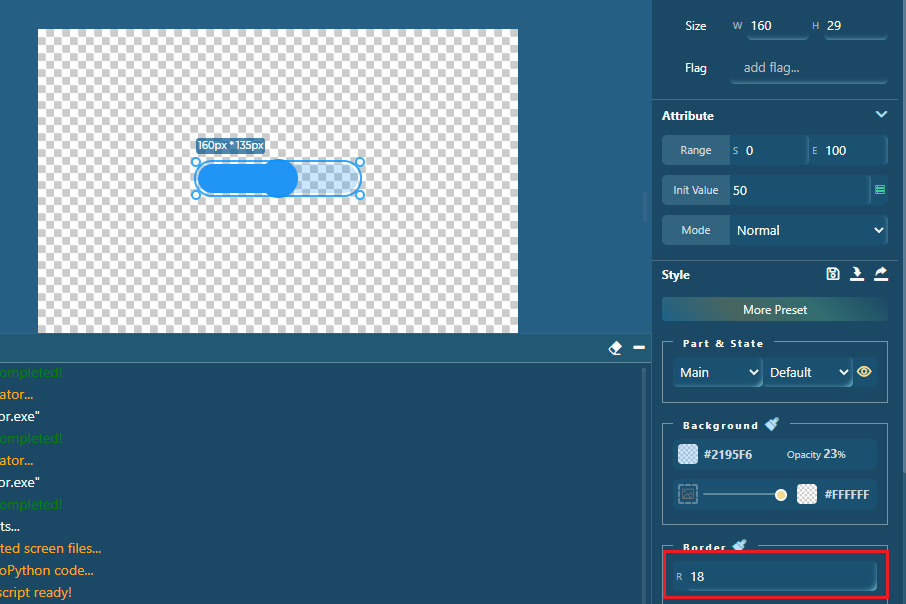Click the #2195F6 hex color text
The height and width of the screenshot is (604, 906).
coord(728,455)
